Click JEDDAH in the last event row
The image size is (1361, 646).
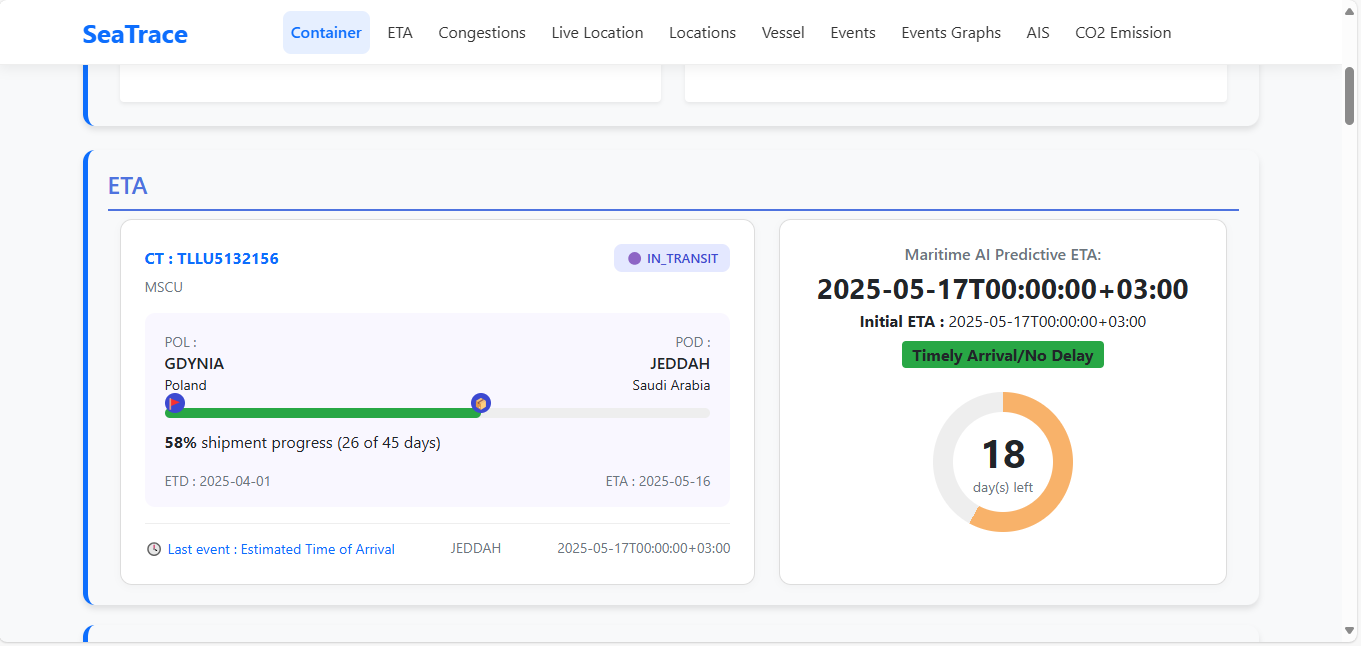pos(476,548)
